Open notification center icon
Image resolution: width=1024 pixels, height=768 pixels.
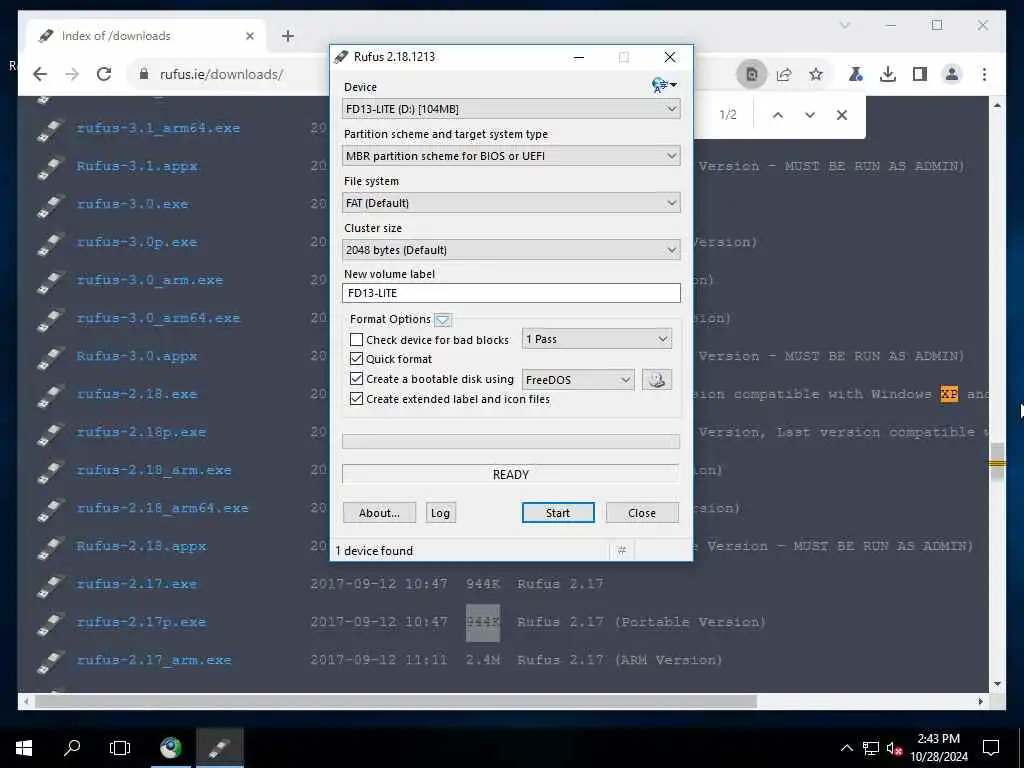click(x=991, y=748)
